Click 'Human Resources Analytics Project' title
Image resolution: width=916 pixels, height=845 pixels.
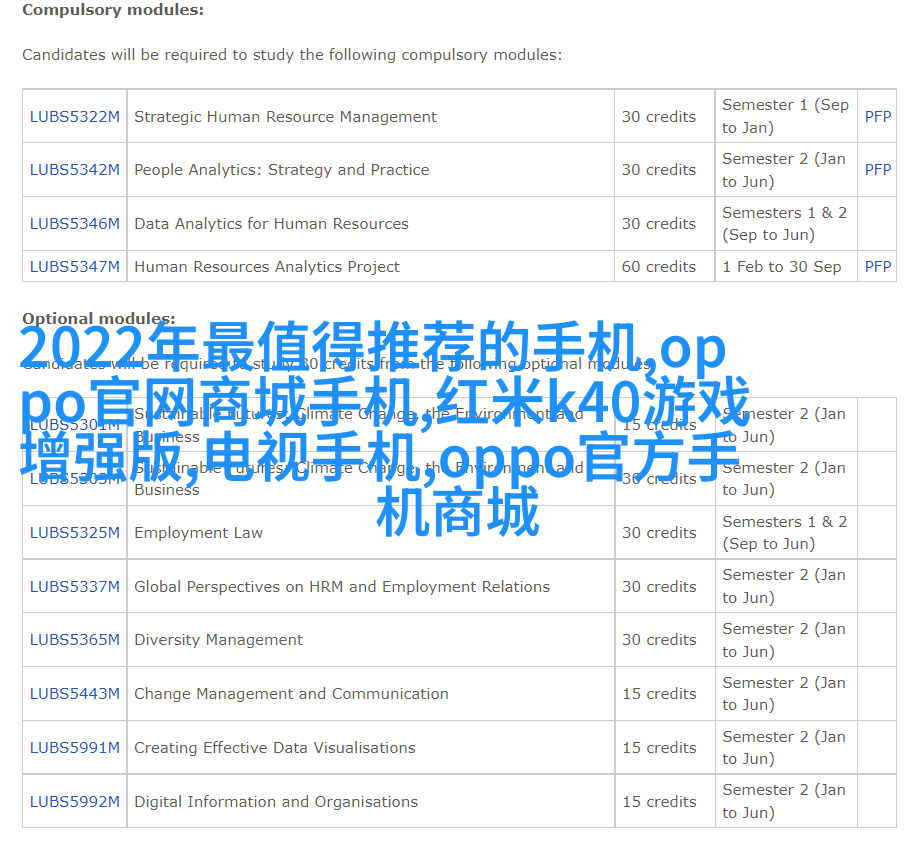click(267, 267)
